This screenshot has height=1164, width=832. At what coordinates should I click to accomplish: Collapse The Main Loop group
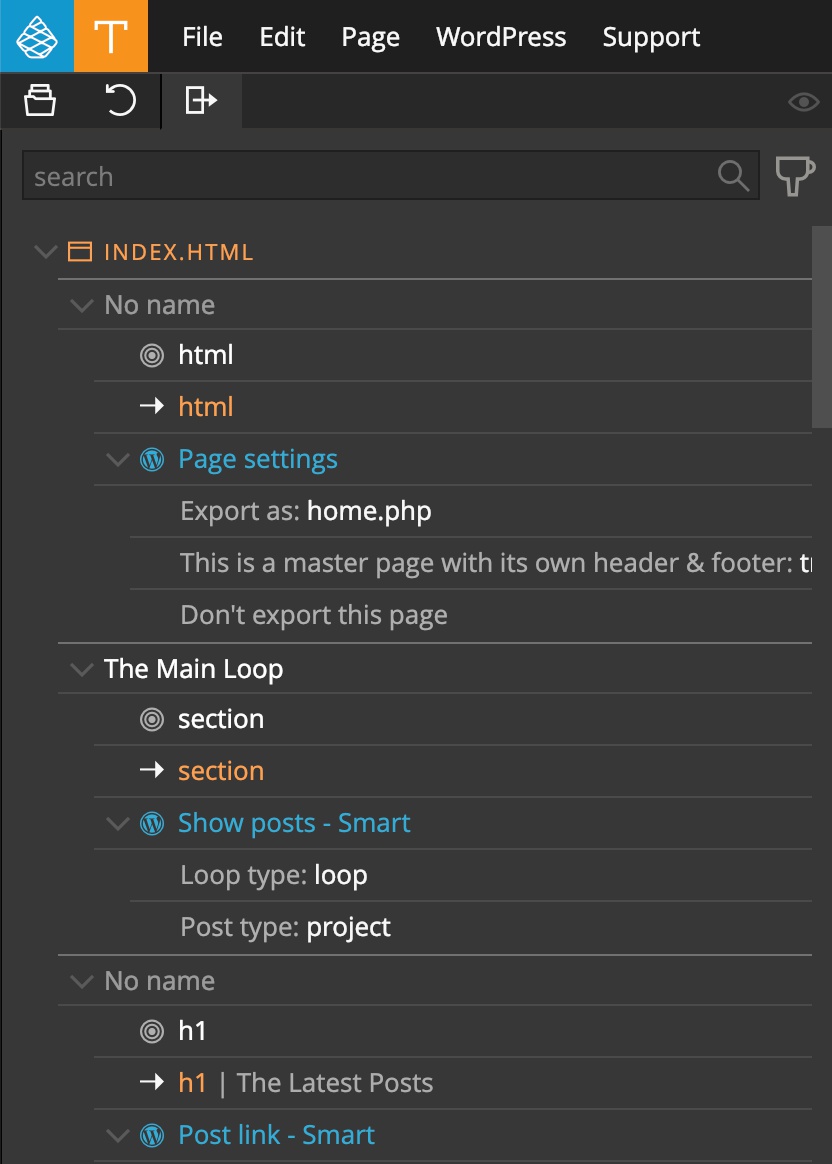coord(81,669)
